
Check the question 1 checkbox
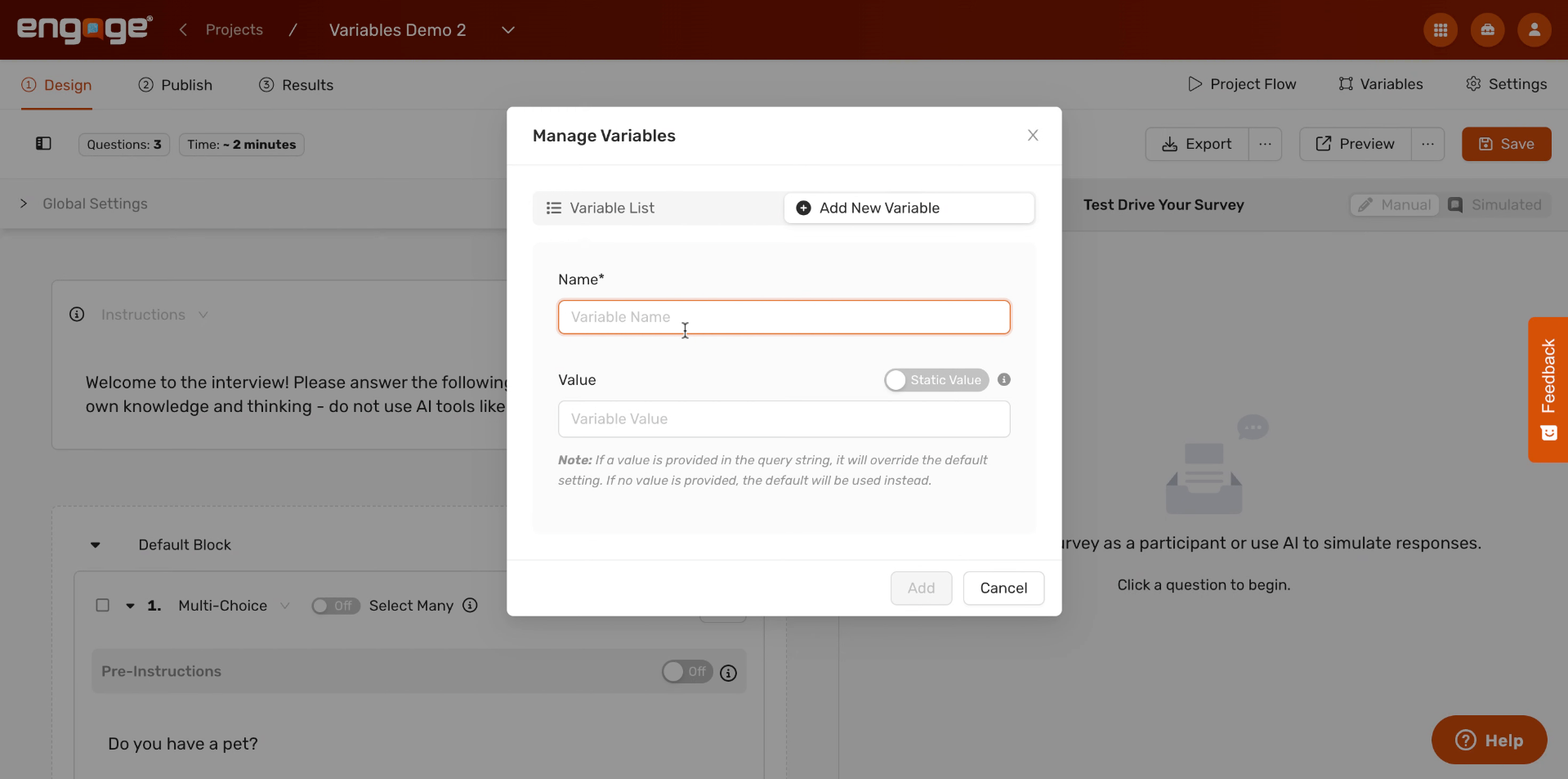(103, 606)
